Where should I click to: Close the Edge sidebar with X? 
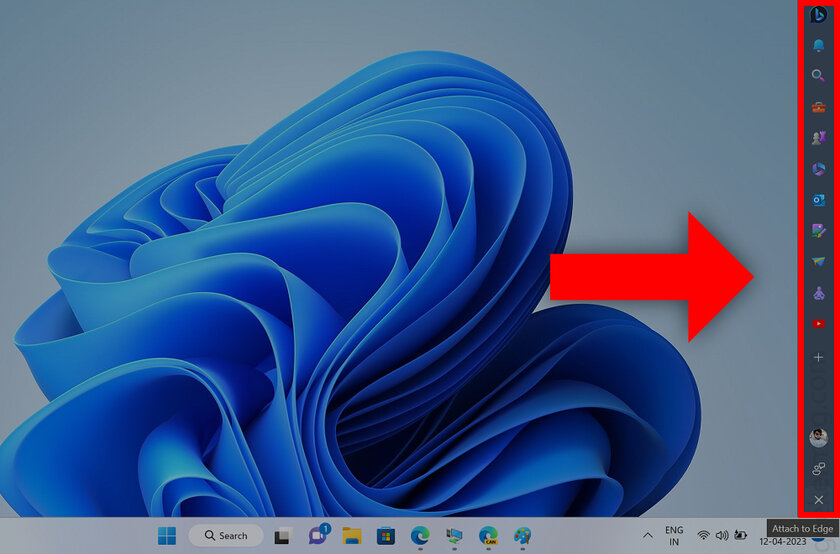[818, 499]
